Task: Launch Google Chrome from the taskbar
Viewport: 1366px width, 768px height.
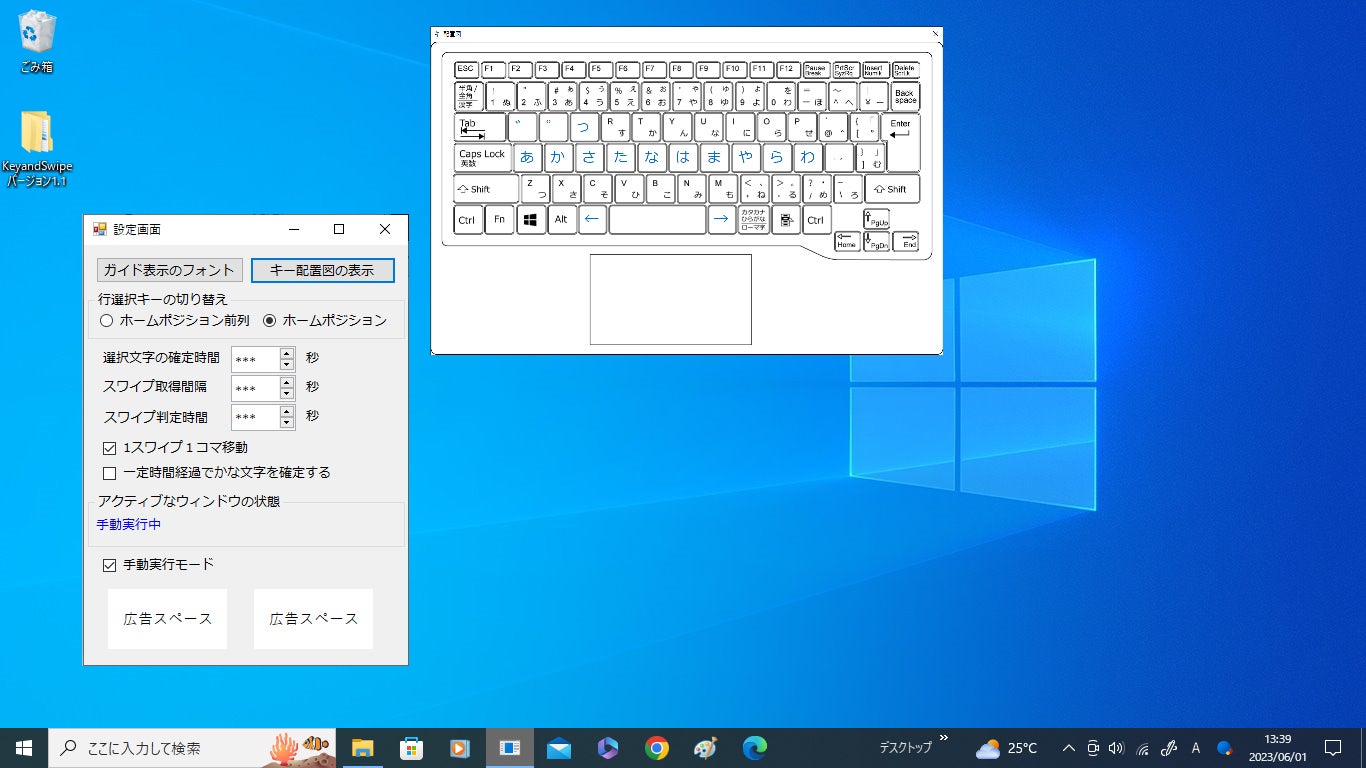Action: (656, 748)
